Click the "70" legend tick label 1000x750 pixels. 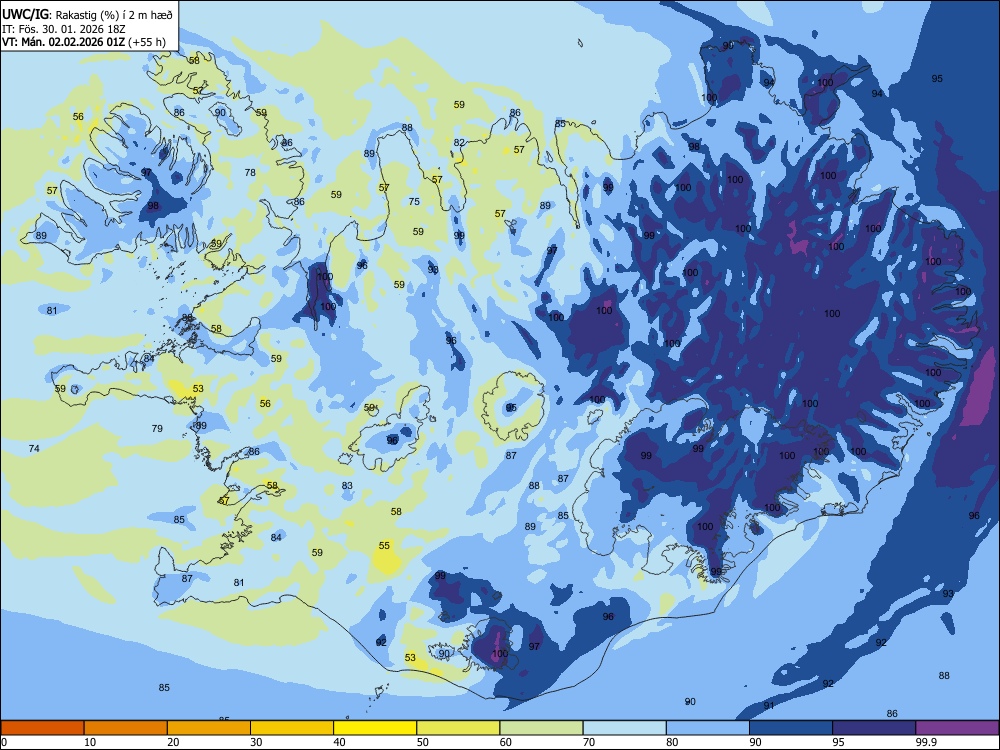589,742
